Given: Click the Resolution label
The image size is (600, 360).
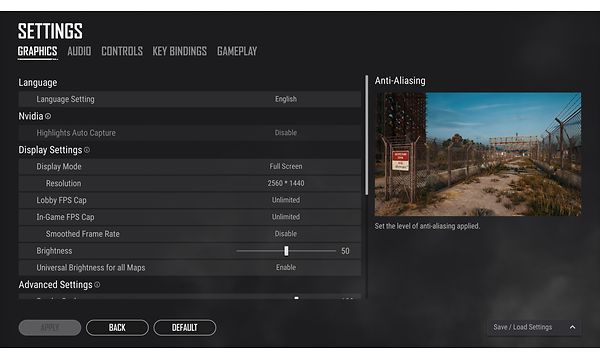Looking at the screenshot, I should tap(64, 183).
